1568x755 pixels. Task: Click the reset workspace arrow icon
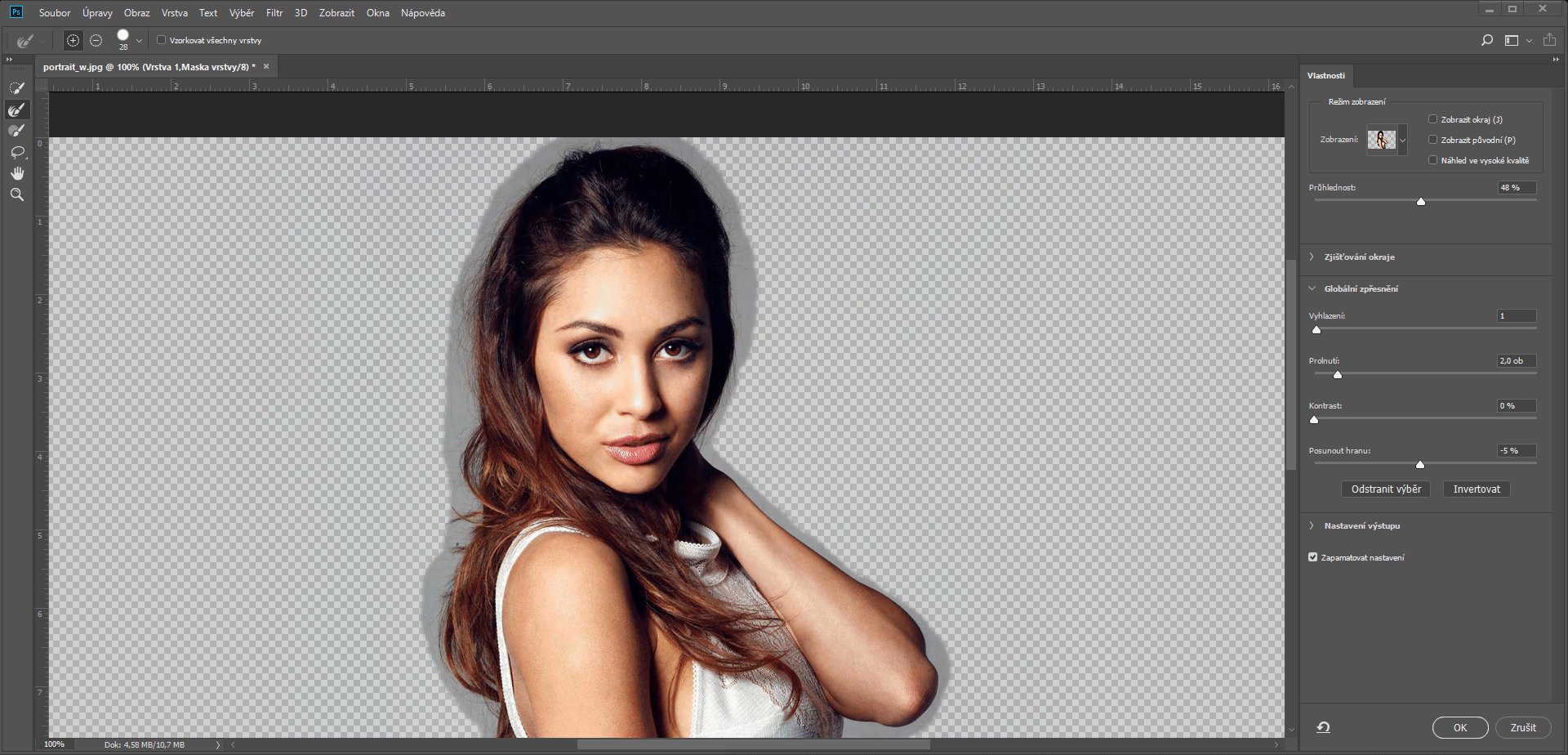pos(1323,727)
